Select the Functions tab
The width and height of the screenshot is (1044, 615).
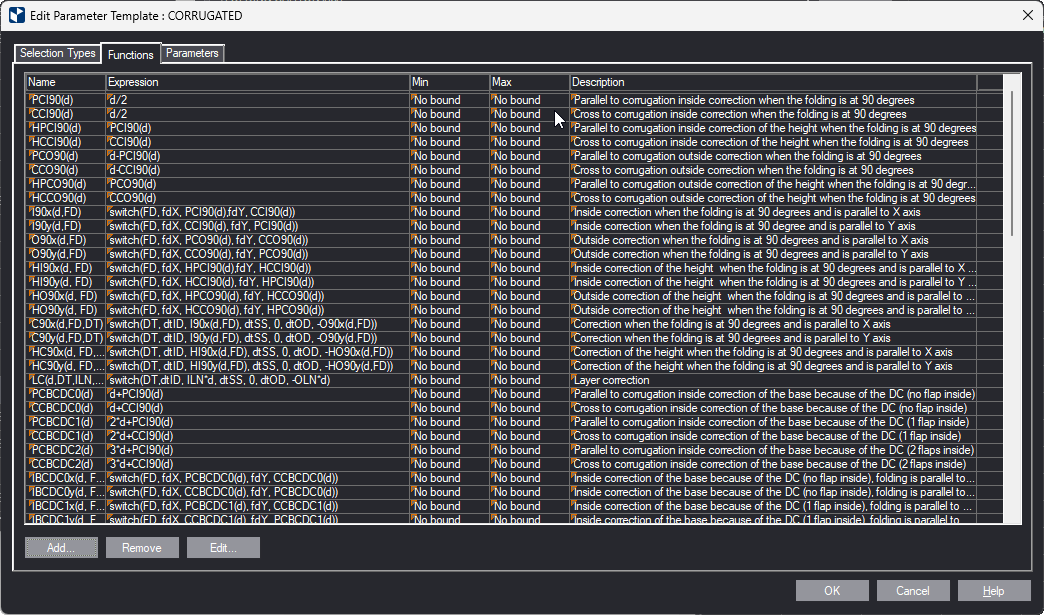click(131, 54)
